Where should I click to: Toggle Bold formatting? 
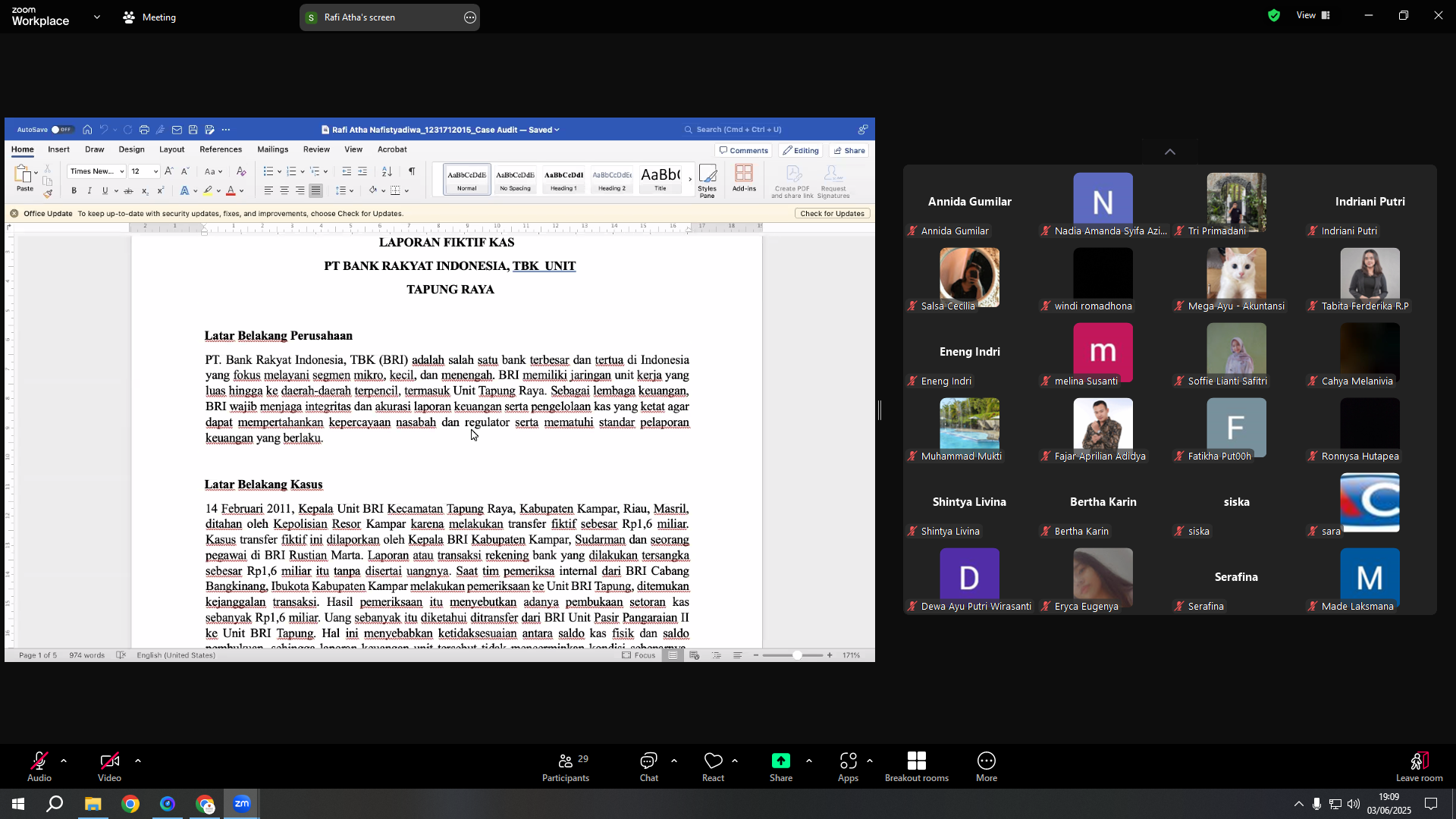click(74, 191)
